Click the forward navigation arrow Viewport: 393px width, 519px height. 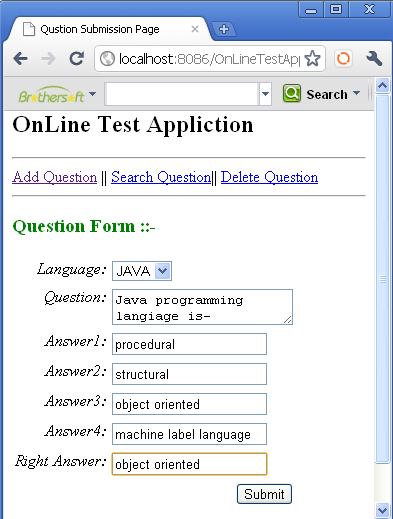point(49,59)
